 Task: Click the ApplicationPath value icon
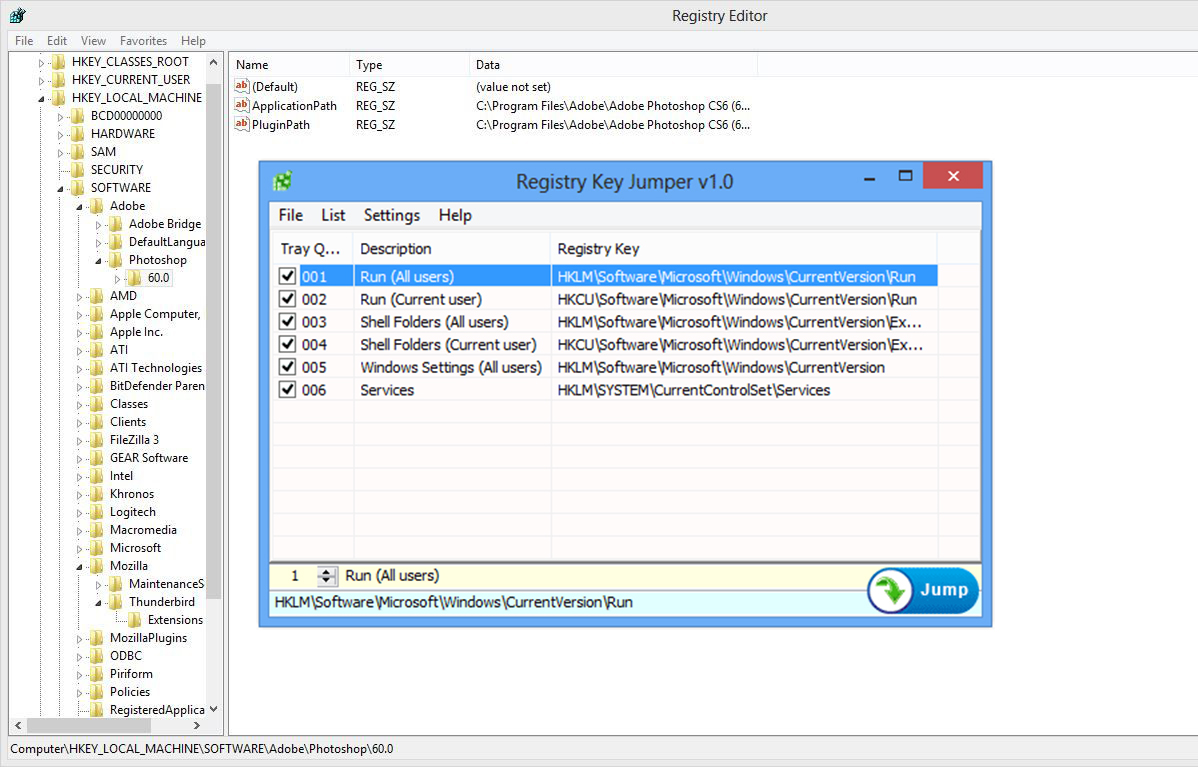tap(242, 105)
